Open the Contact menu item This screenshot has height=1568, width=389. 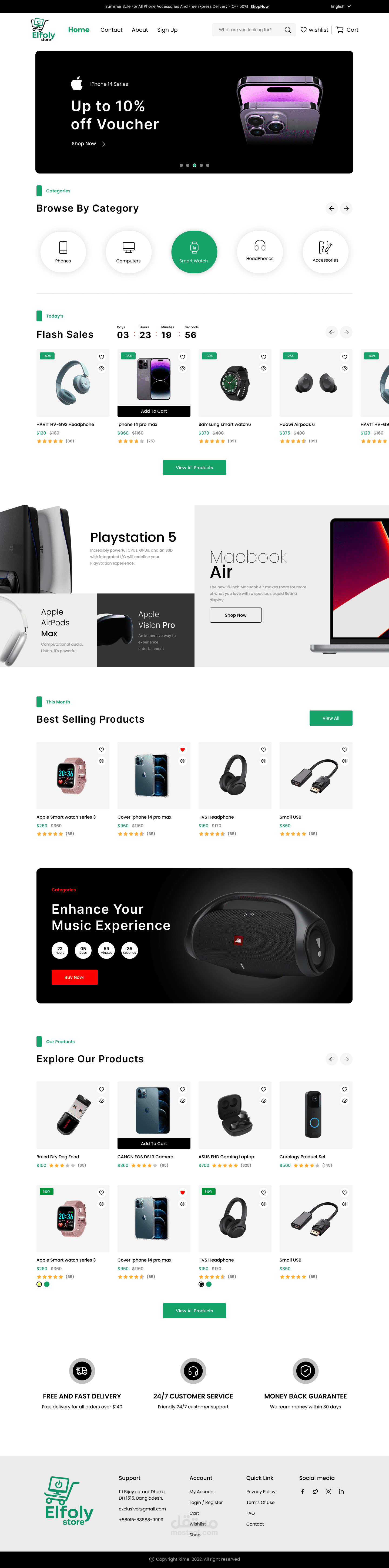click(111, 30)
